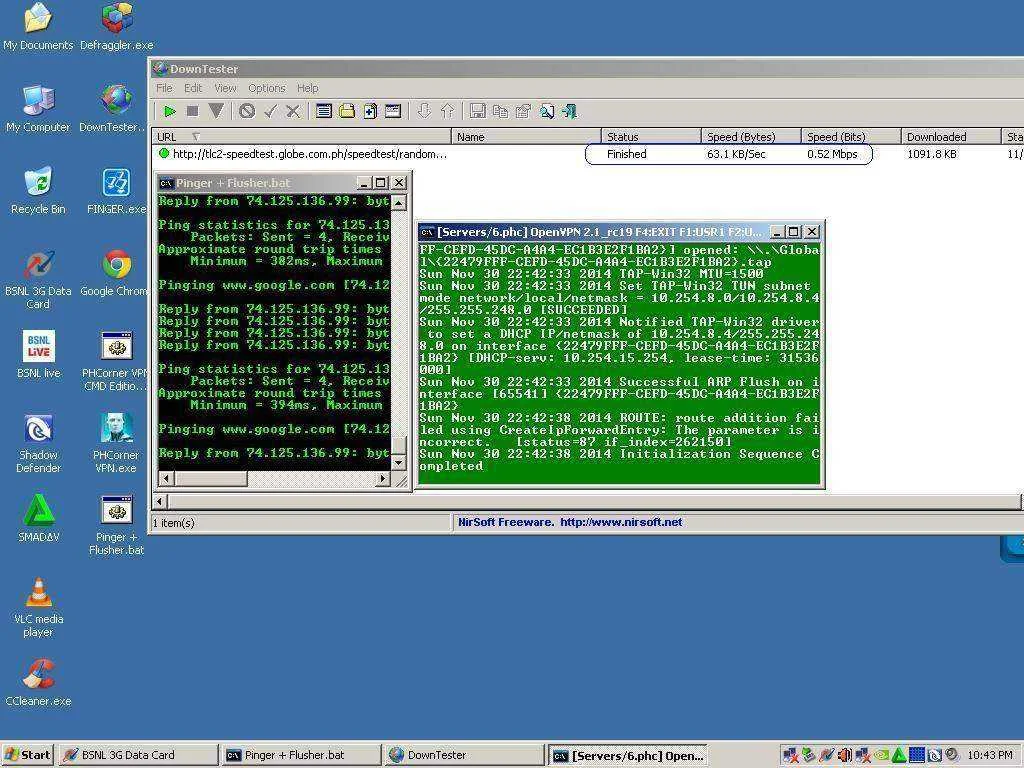Sort by the Speed (Bits) column header
This screenshot has width=1024, height=768.
click(x=851, y=136)
